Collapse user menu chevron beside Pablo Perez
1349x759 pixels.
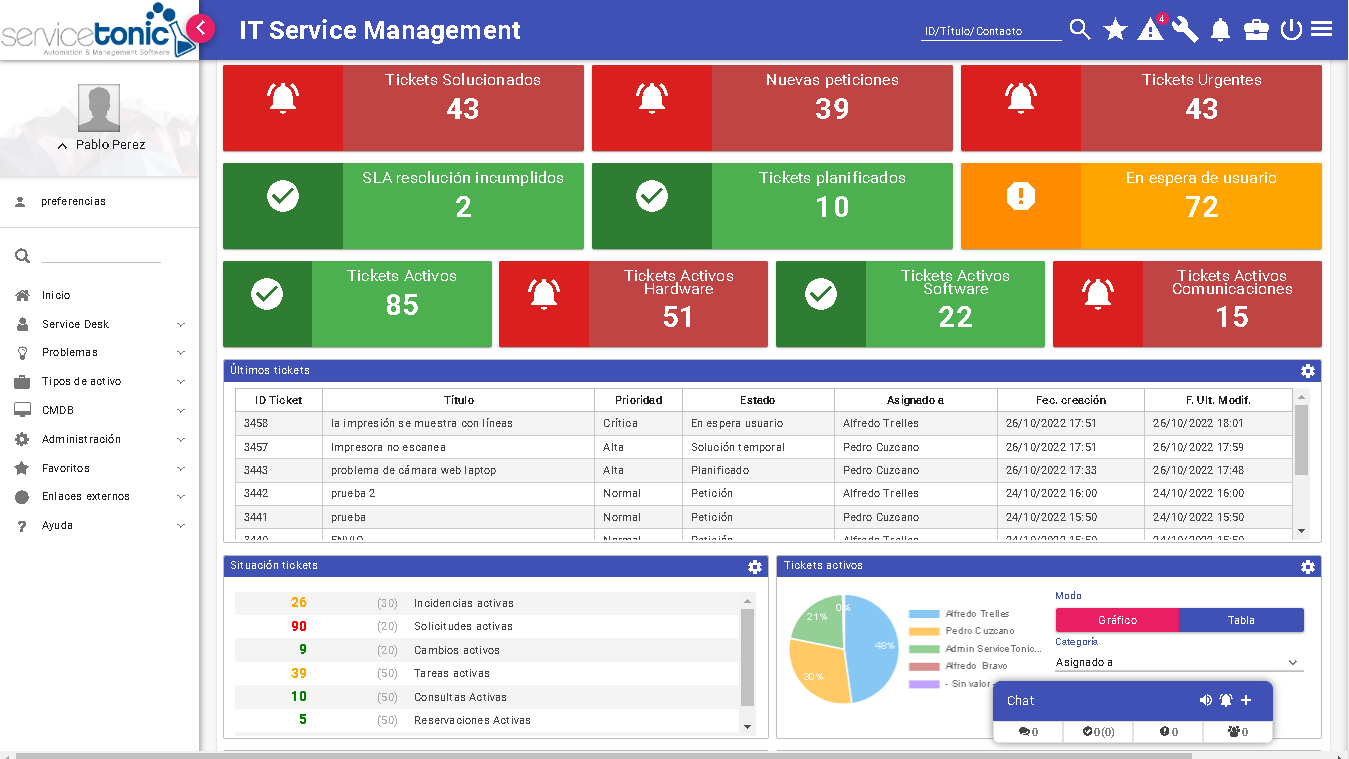point(62,146)
